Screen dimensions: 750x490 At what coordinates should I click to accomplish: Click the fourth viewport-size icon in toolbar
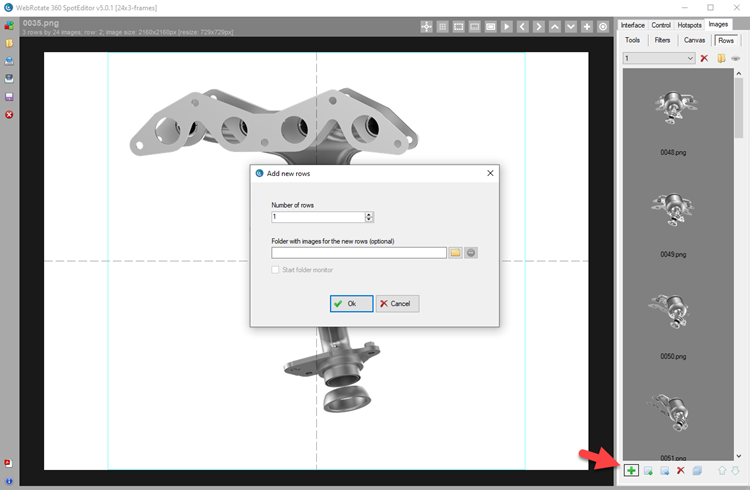click(474, 27)
